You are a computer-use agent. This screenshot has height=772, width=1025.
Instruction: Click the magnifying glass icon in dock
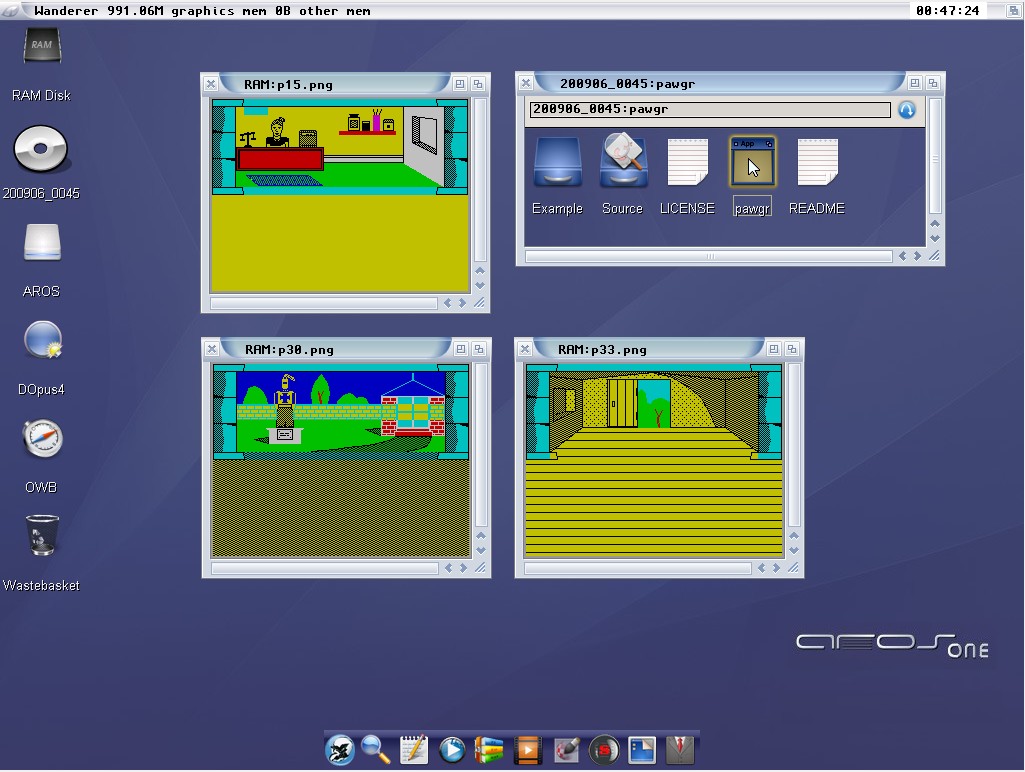pos(376,749)
